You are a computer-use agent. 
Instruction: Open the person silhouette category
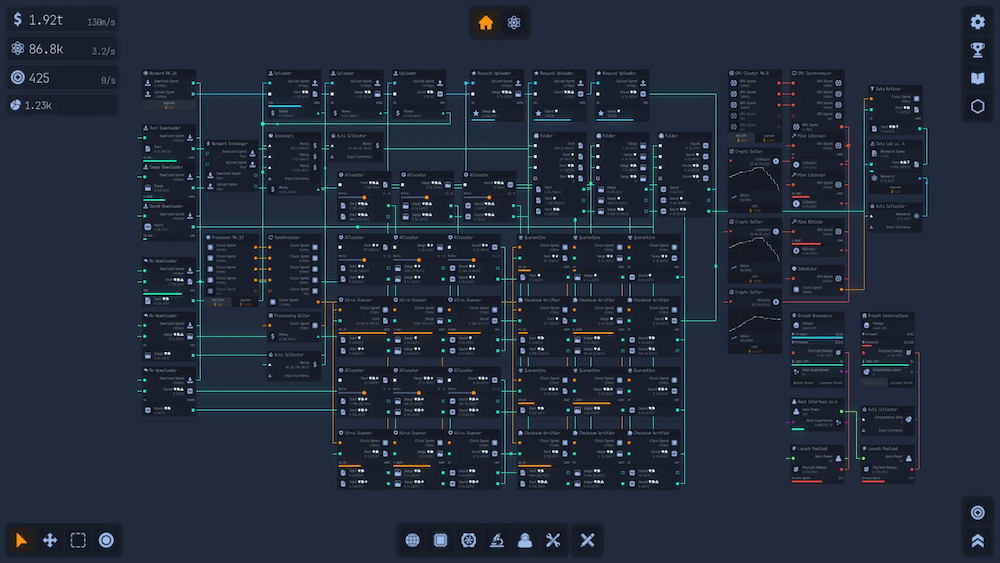point(524,540)
